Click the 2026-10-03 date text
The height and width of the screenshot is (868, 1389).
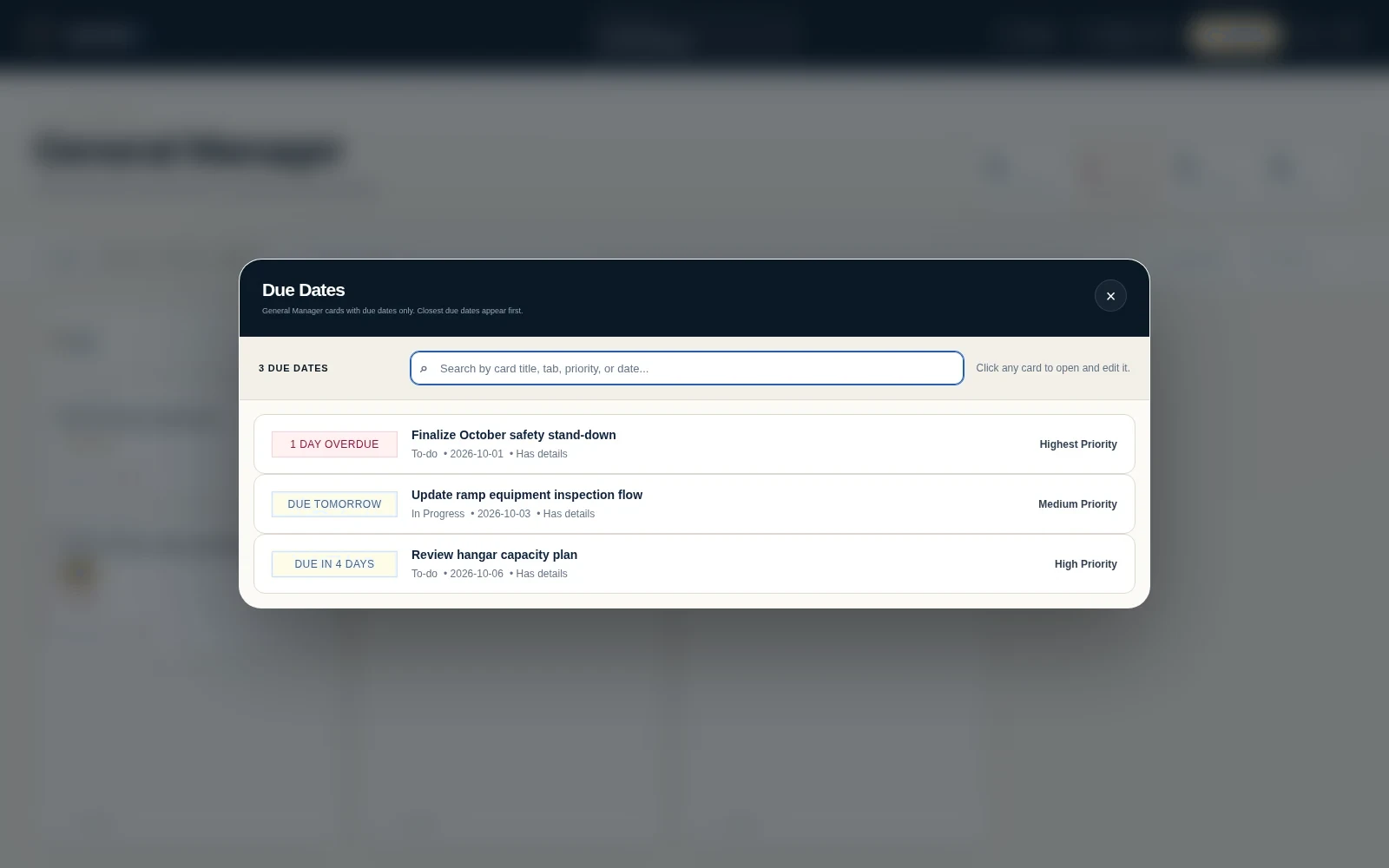click(504, 514)
